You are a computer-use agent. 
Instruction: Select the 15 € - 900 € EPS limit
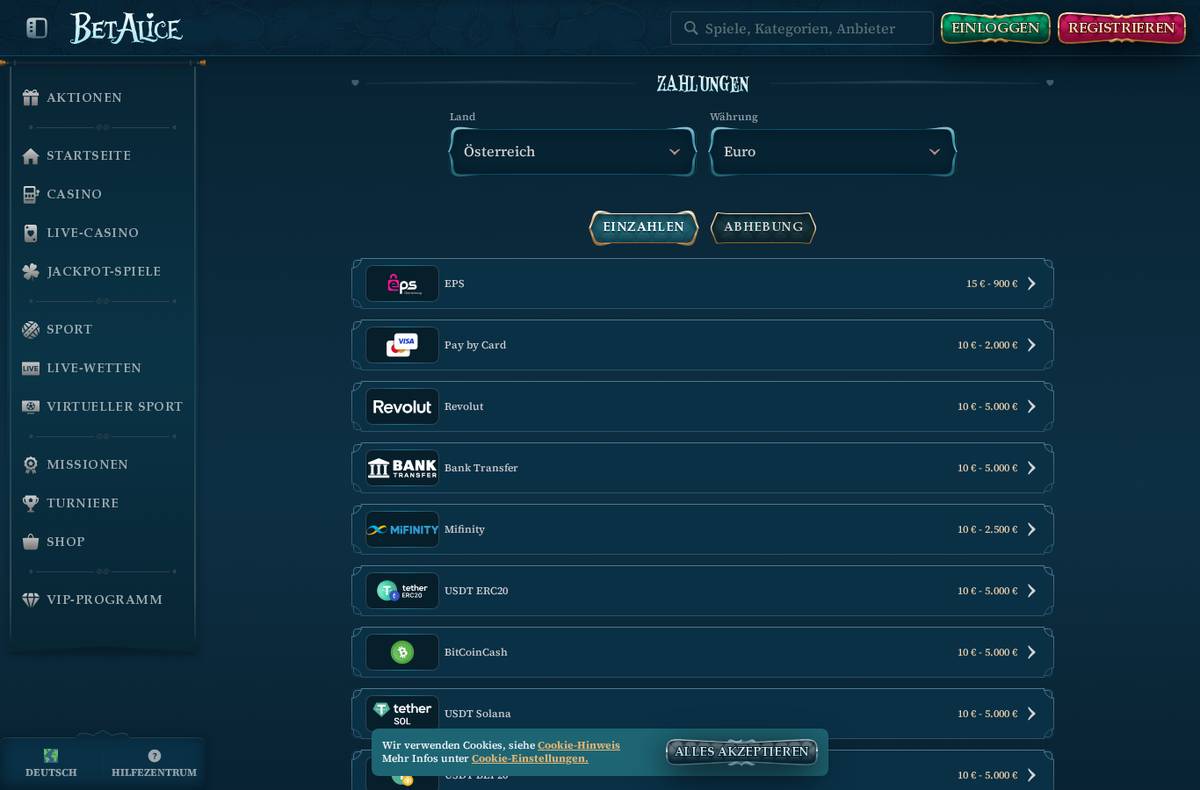point(991,284)
